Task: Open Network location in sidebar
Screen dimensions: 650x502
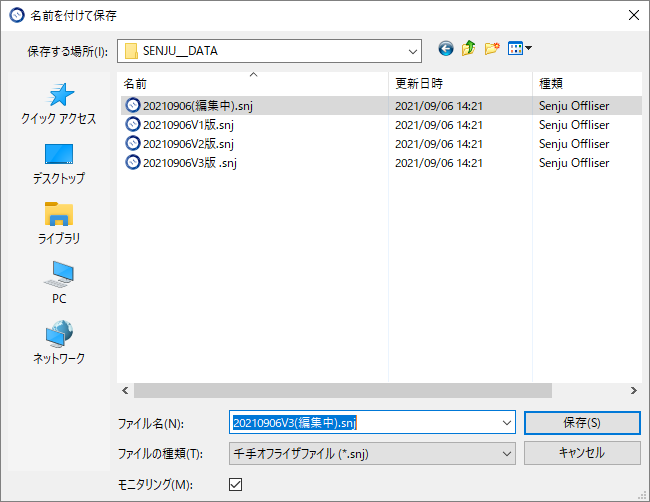Action: coord(59,342)
